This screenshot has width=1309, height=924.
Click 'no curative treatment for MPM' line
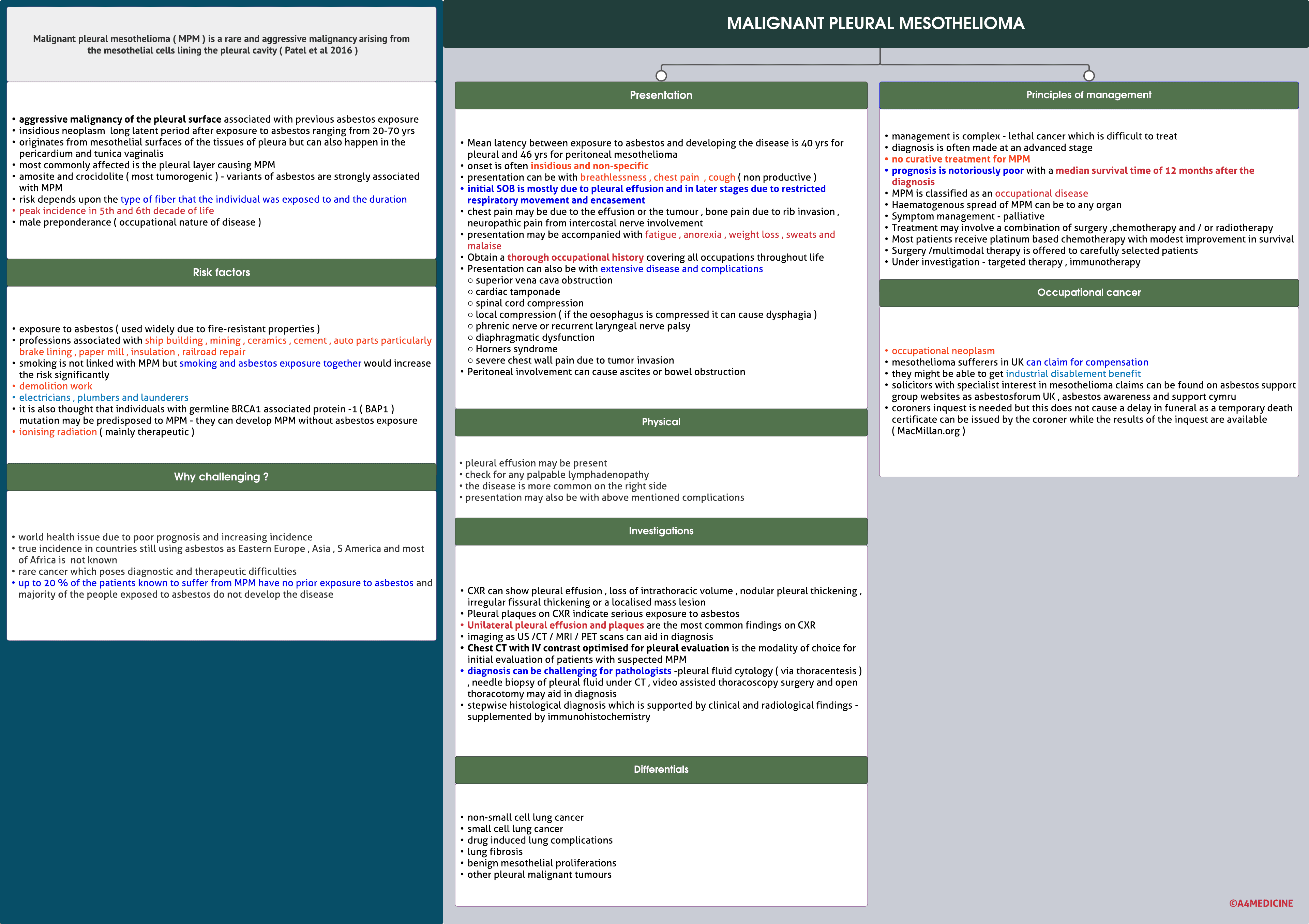click(x=961, y=159)
